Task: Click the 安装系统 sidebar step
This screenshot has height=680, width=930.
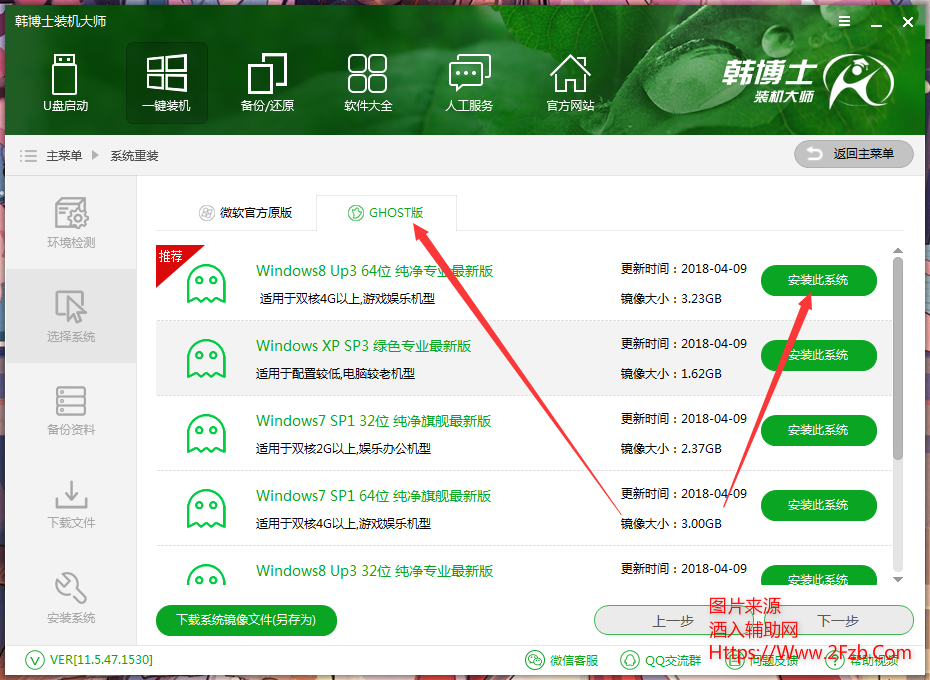Action: (x=71, y=598)
